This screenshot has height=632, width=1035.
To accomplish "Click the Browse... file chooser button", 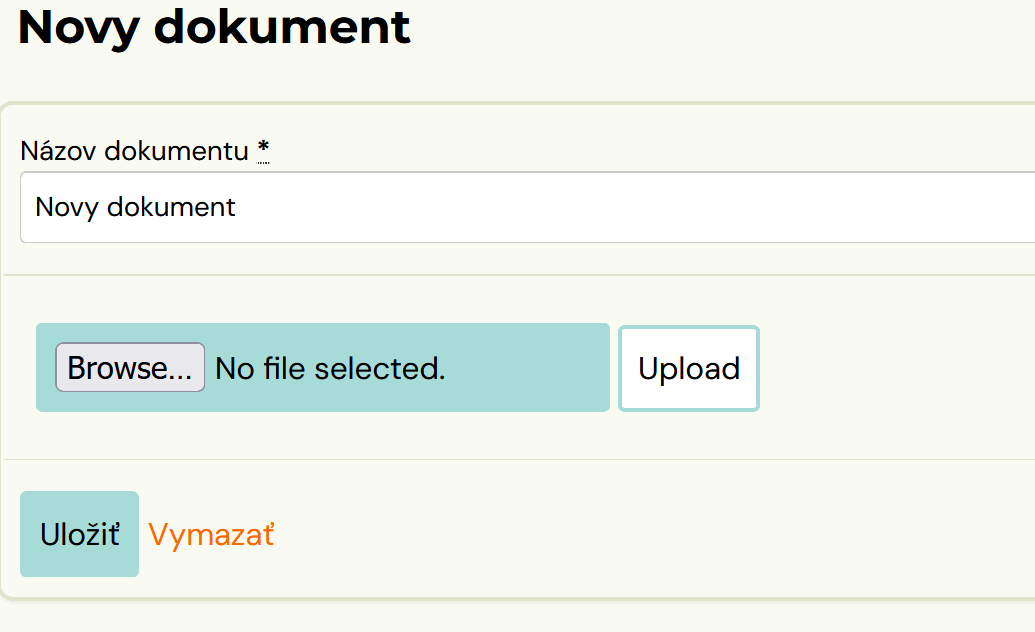I will 130,367.
